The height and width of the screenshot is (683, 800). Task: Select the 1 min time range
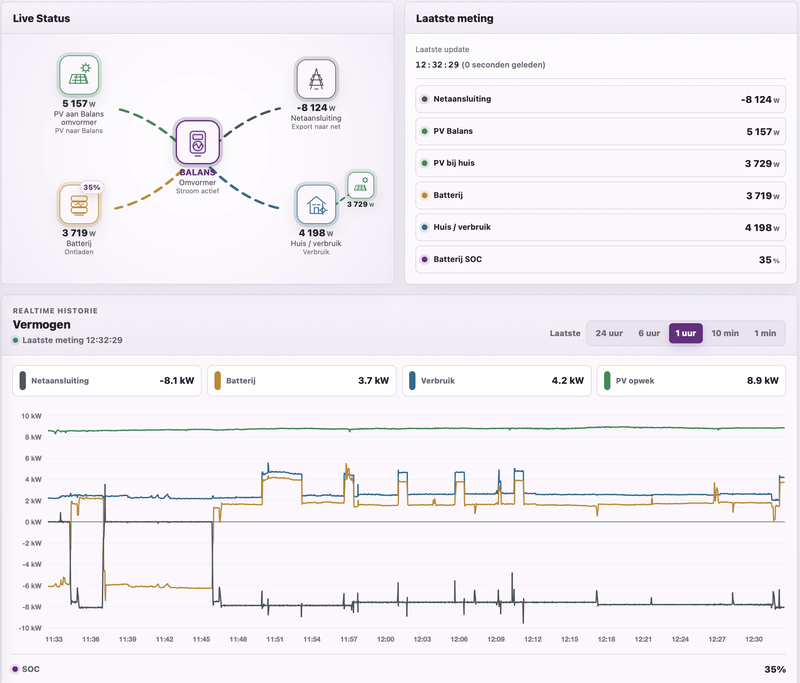click(765, 333)
